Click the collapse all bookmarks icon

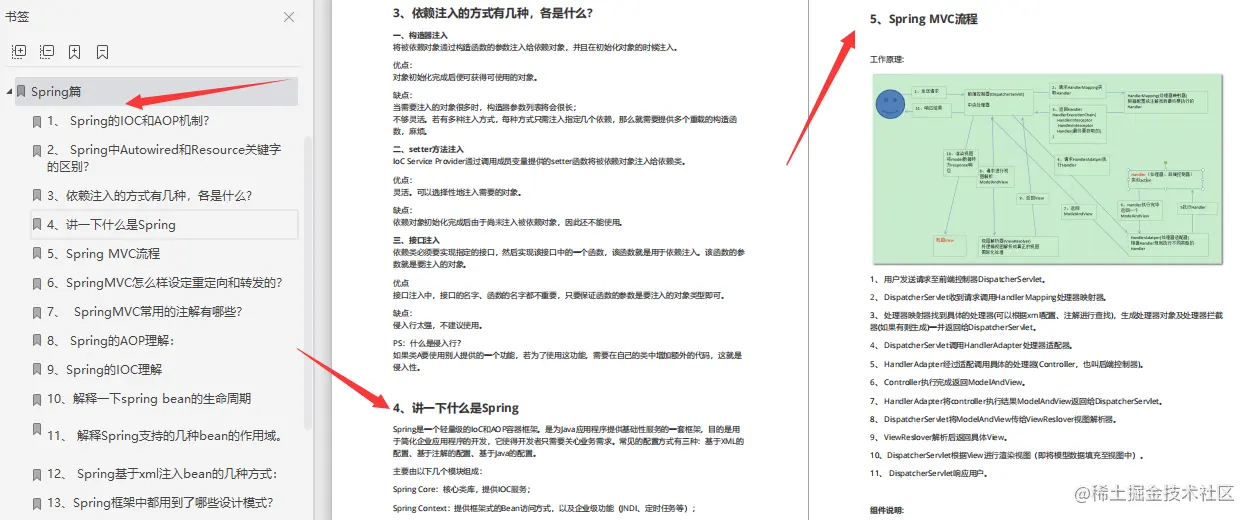(47, 51)
